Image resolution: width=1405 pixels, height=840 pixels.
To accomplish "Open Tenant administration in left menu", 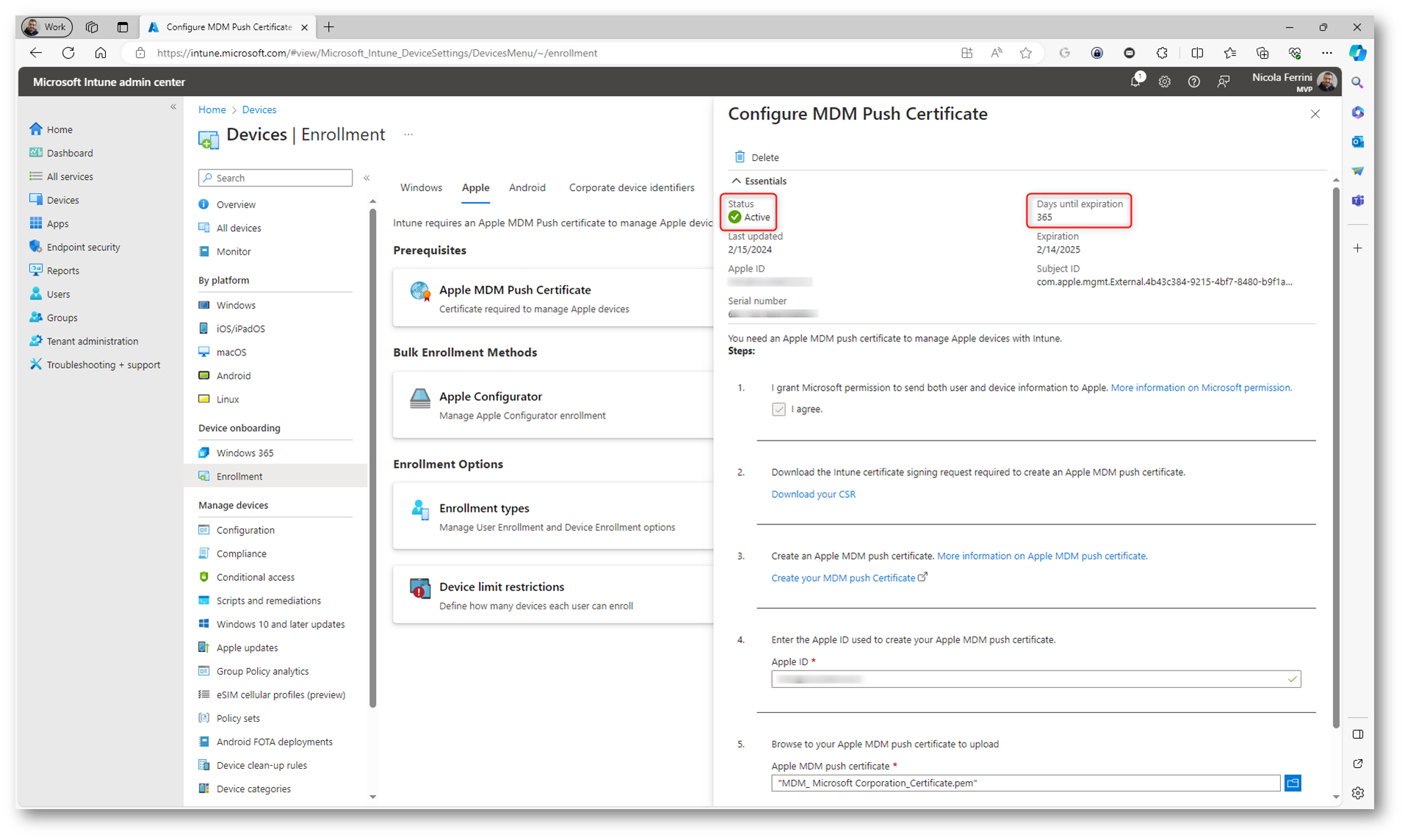I will point(92,341).
